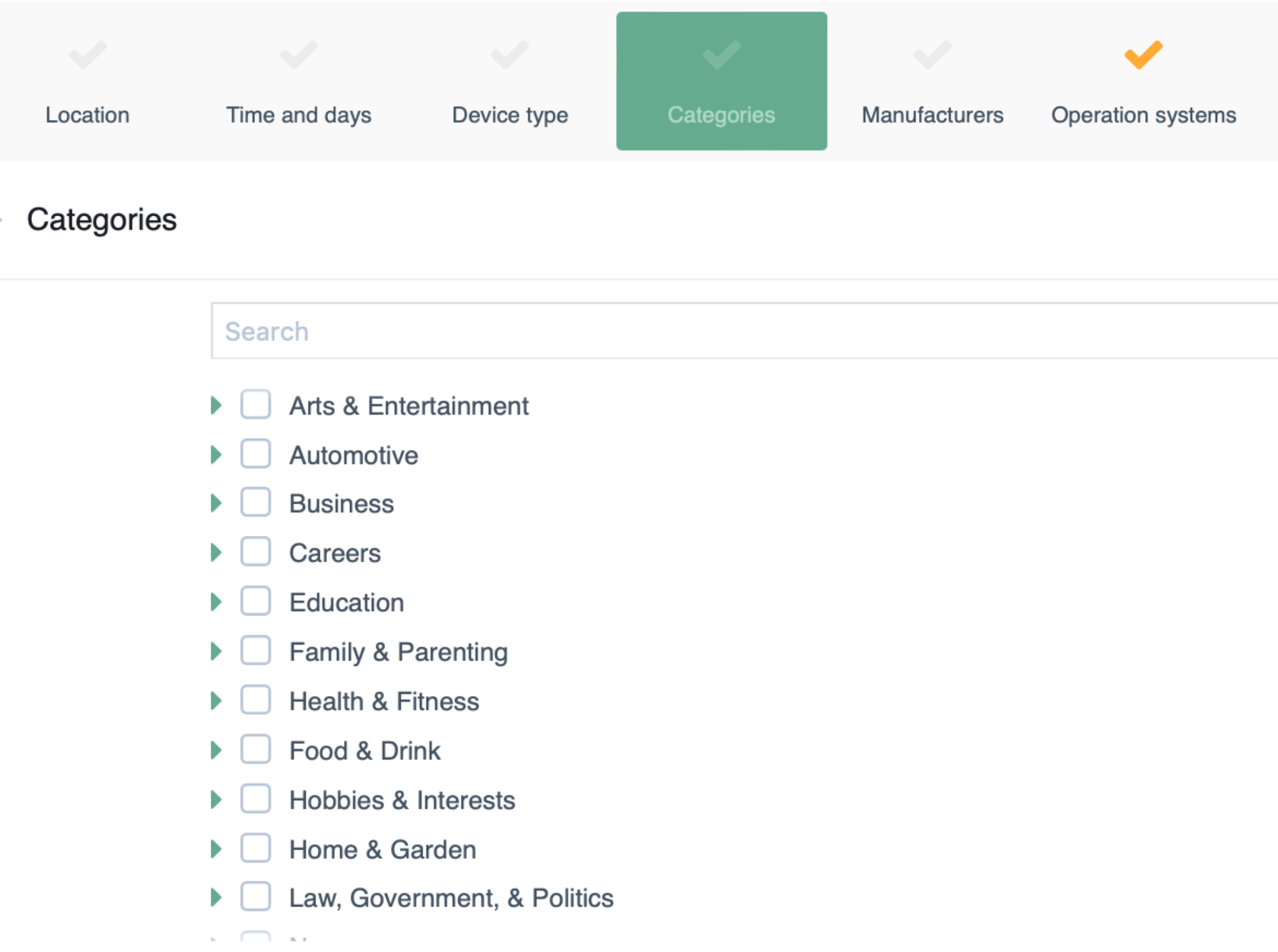Tick the Arts & Entertainment checkbox
The image size is (1278, 952).
[x=256, y=405]
